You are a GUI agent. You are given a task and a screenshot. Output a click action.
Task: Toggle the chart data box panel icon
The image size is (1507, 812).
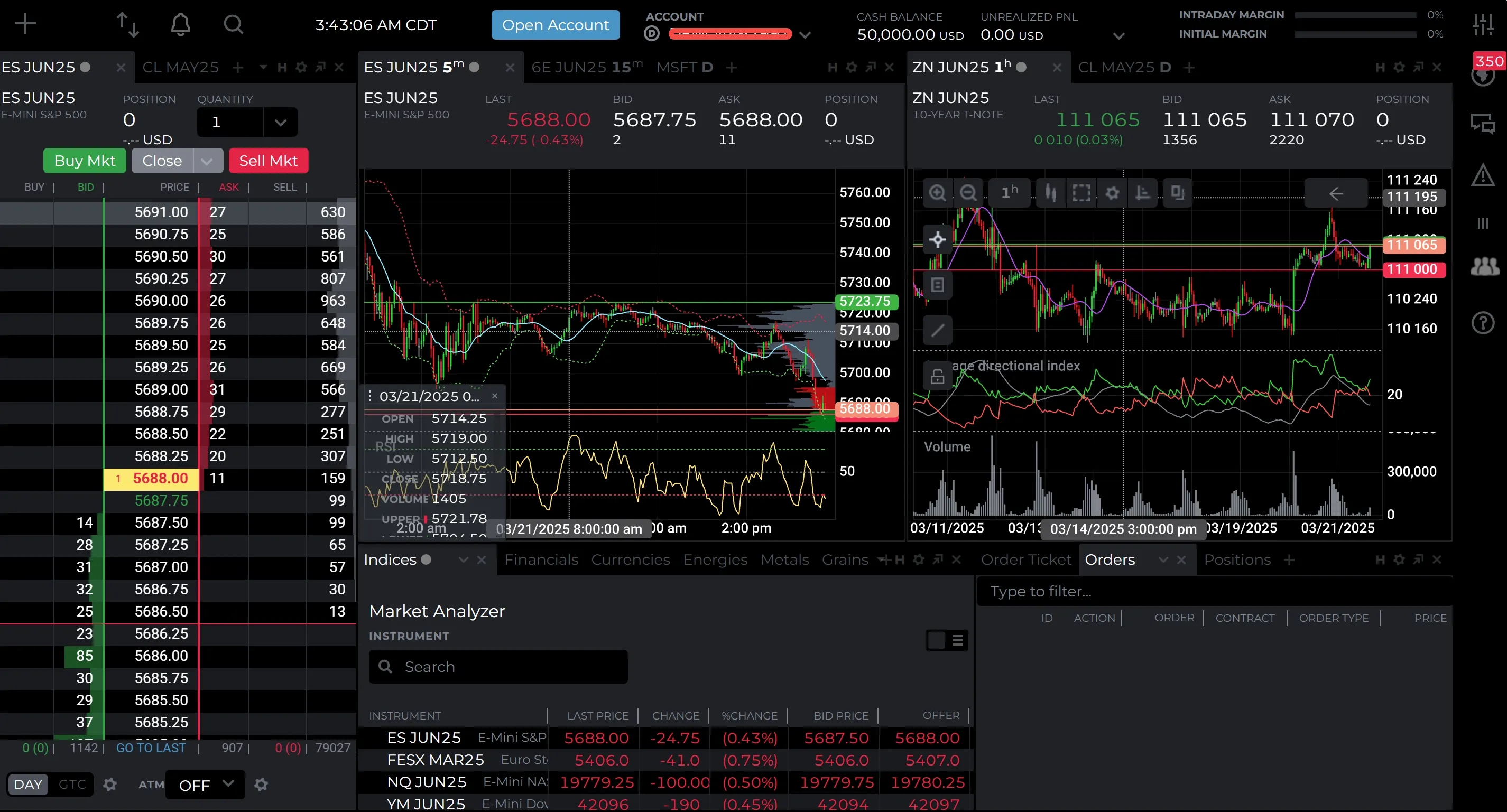tap(937, 285)
